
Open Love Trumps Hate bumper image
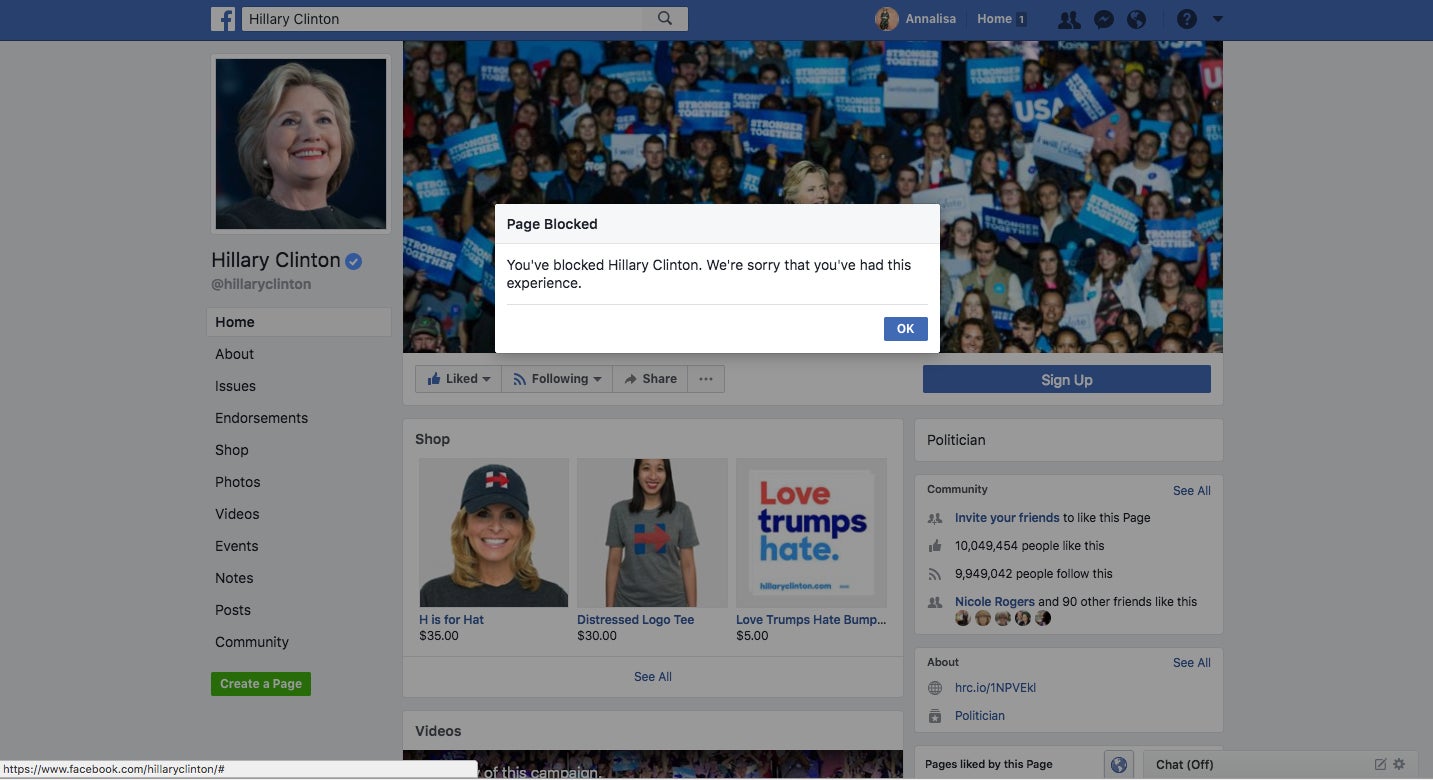click(811, 533)
